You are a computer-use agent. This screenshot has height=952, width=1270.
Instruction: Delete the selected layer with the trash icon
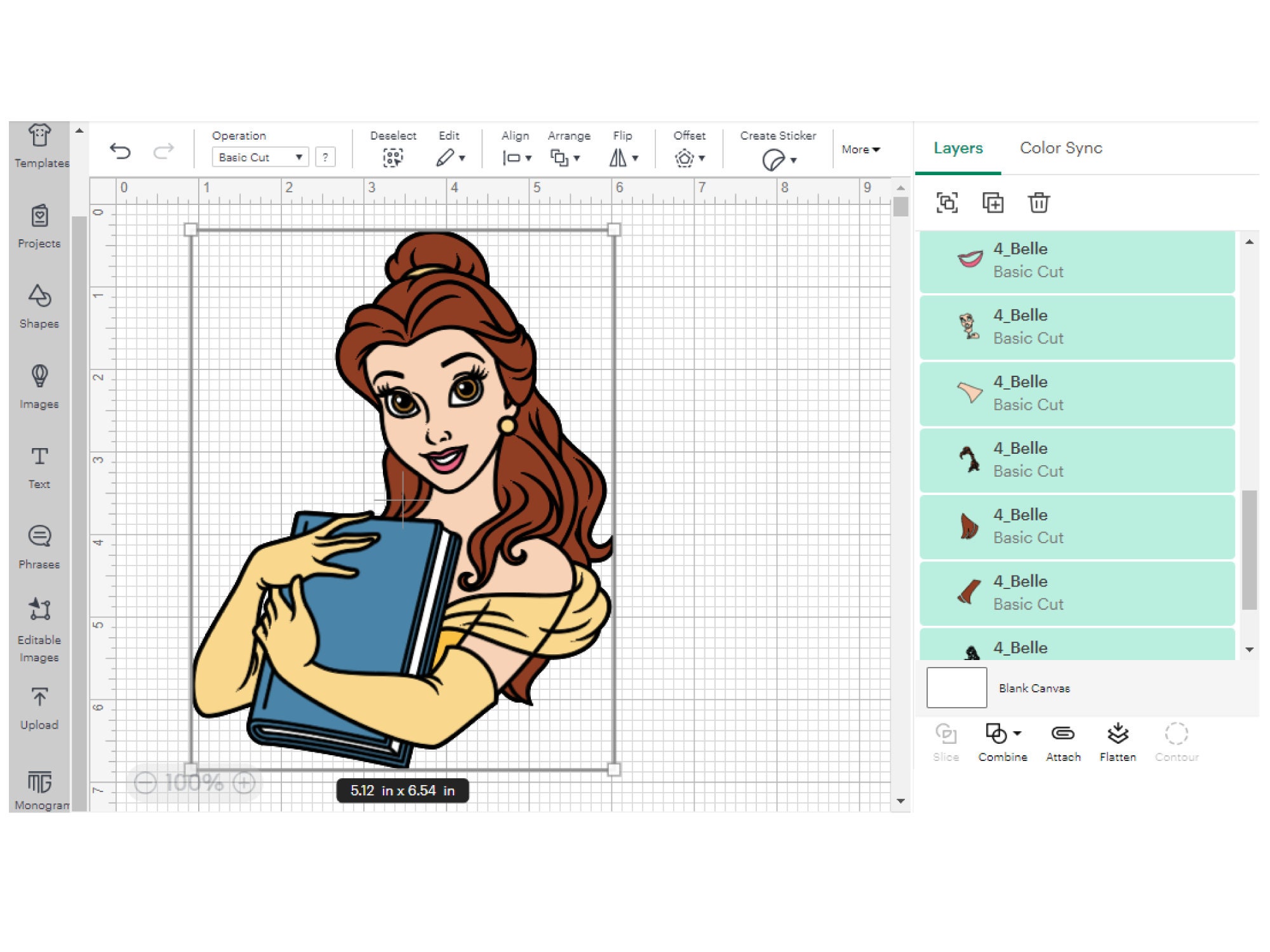click(1039, 203)
